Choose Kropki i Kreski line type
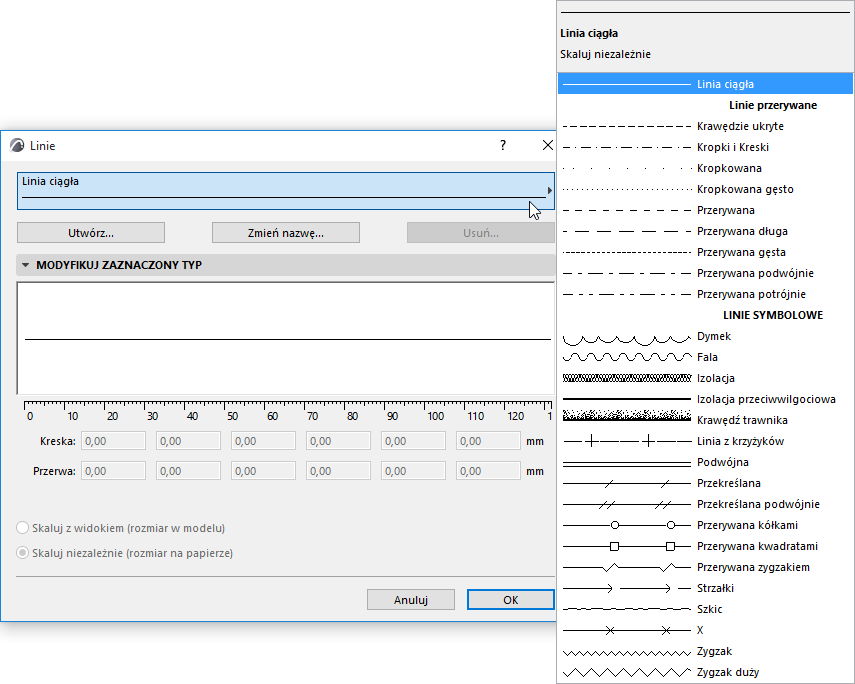Image resolution: width=855 pixels, height=684 pixels. [705, 147]
